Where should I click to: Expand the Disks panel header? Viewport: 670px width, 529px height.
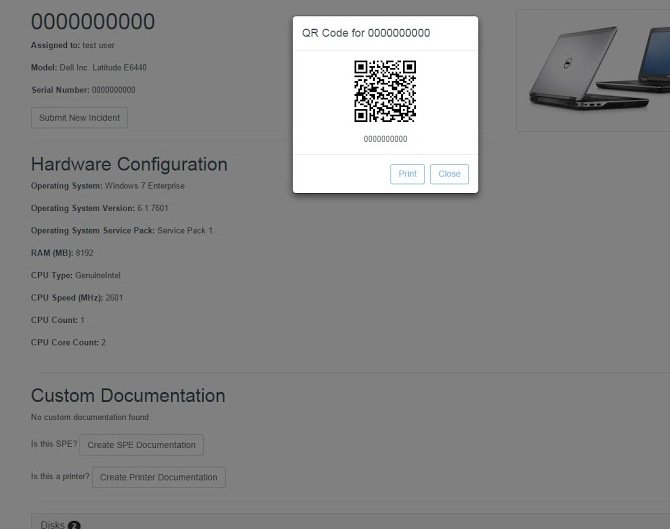pyautogui.click(x=350, y=521)
